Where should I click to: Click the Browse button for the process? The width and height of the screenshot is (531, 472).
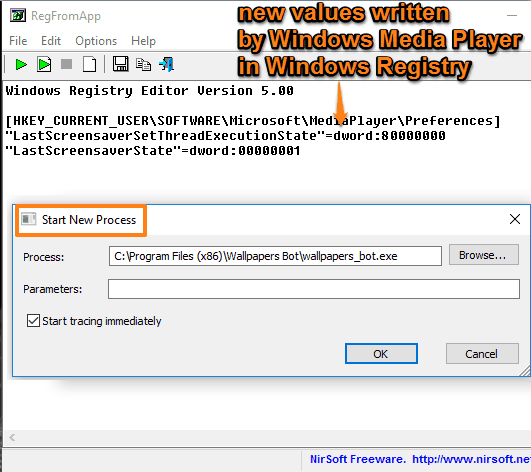pyautogui.click(x=483, y=255)
